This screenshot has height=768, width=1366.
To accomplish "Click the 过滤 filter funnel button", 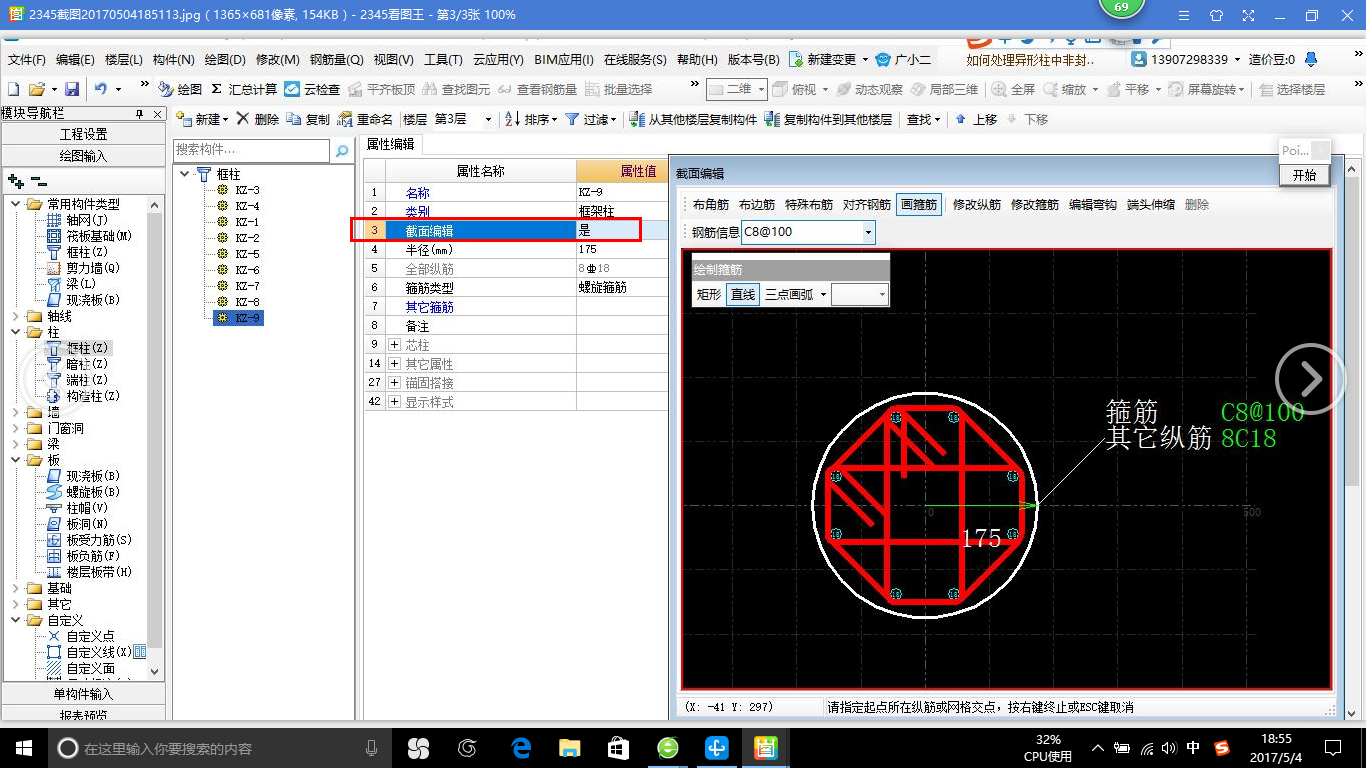I will 591,119.
